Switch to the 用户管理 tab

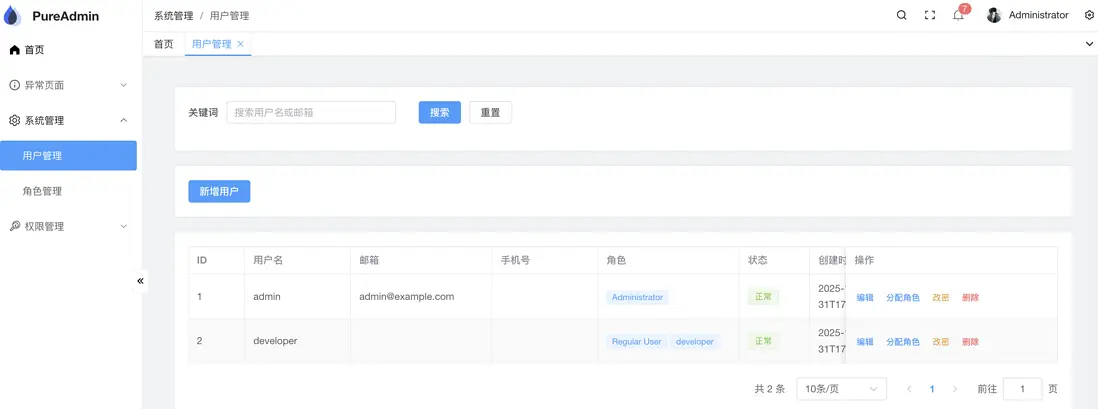(x=211, y=43)
